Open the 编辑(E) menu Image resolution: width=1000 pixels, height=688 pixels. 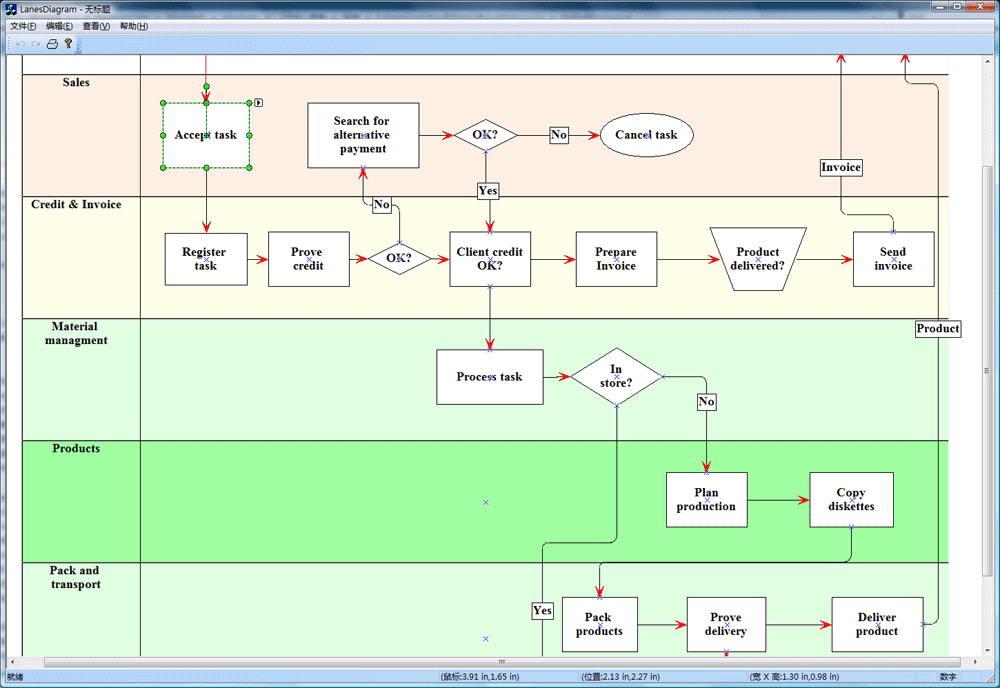point(59,26)
